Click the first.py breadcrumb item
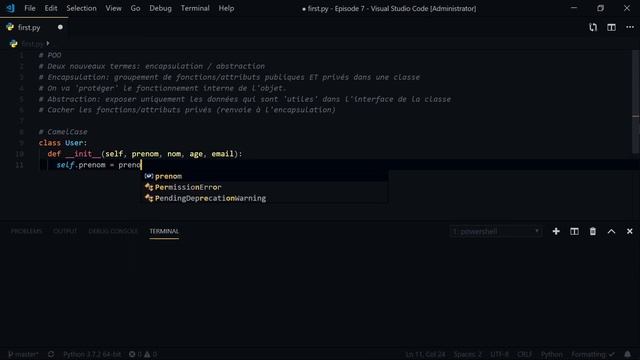Viewport: 640px width, 360px height. tap(32, 44)
